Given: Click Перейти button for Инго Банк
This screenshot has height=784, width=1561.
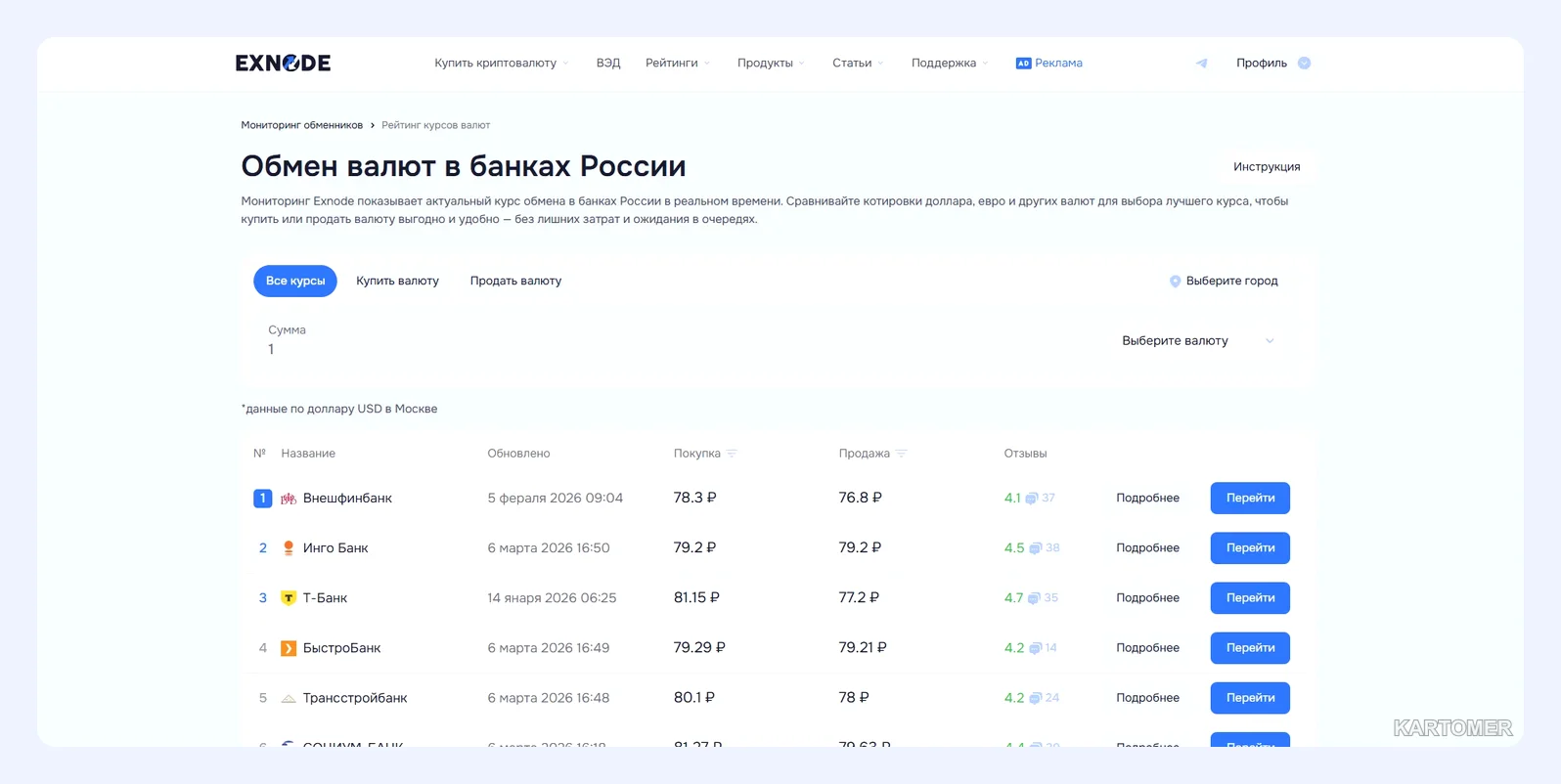Looking at the screenshot, I should [x=1250, y=548].
